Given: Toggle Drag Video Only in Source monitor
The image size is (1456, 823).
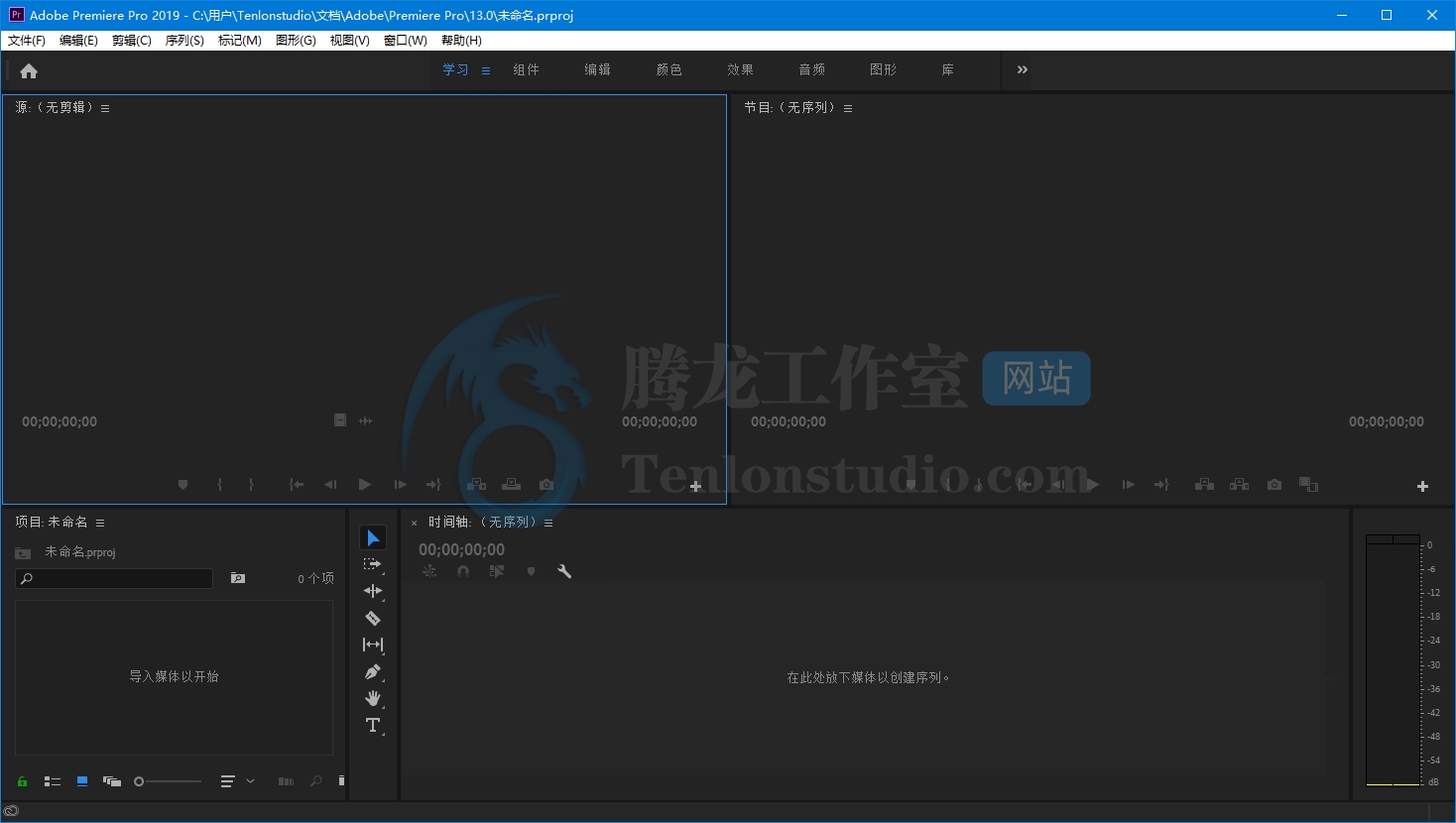Looking at the screenshot, I should click(340, 420).
